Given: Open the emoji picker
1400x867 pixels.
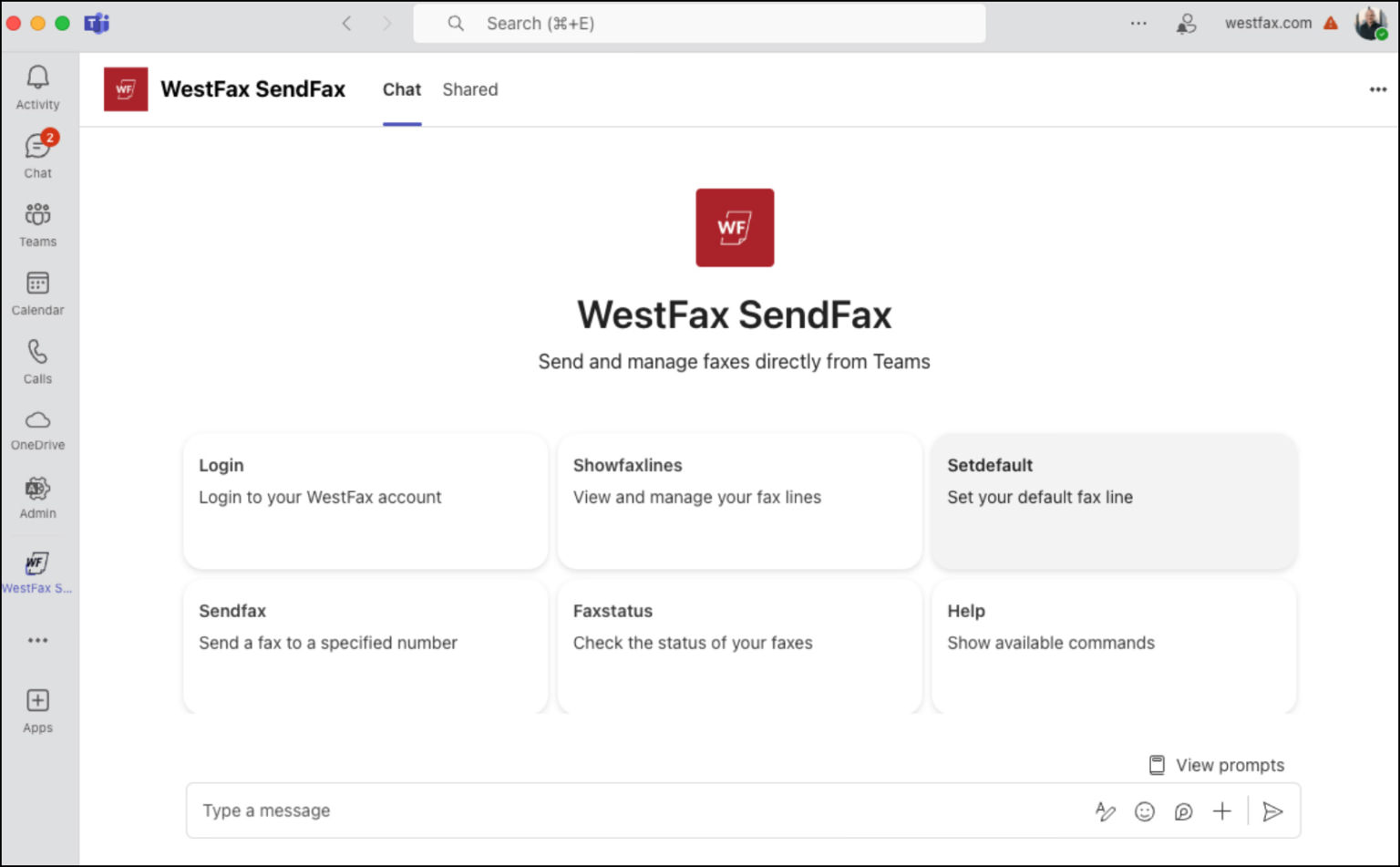Looking at the screenshot, I should pos(1145,810).
